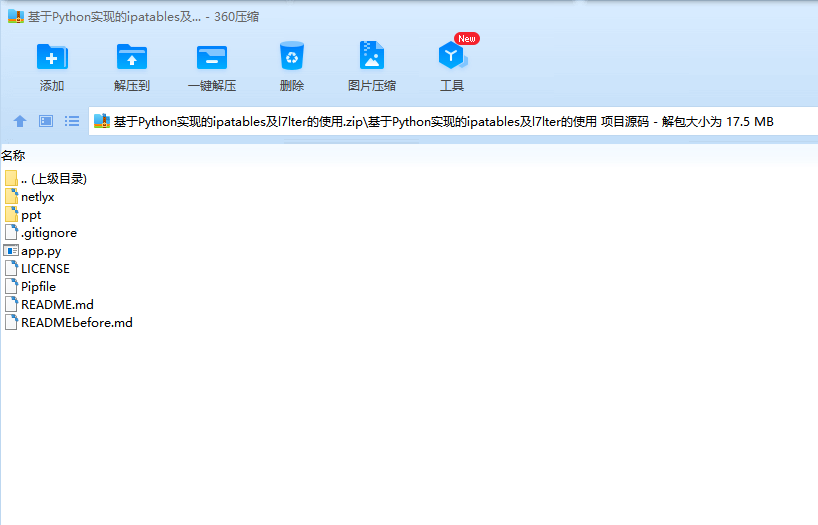This screenshot has width=818, height=525.
Task: Select the netlyx folder icon
Action: click(x=11, y=197)
